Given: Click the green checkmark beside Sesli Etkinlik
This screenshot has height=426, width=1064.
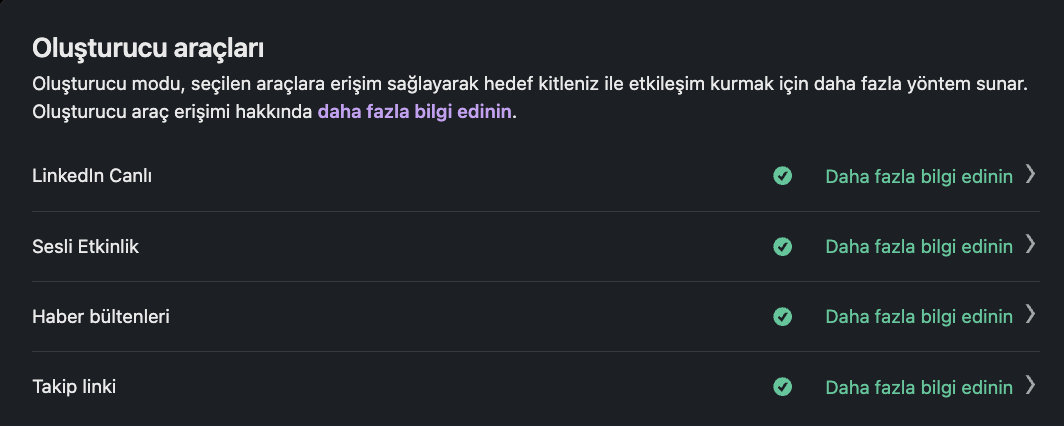Looking at the screenshot, I should coord(782,246).
